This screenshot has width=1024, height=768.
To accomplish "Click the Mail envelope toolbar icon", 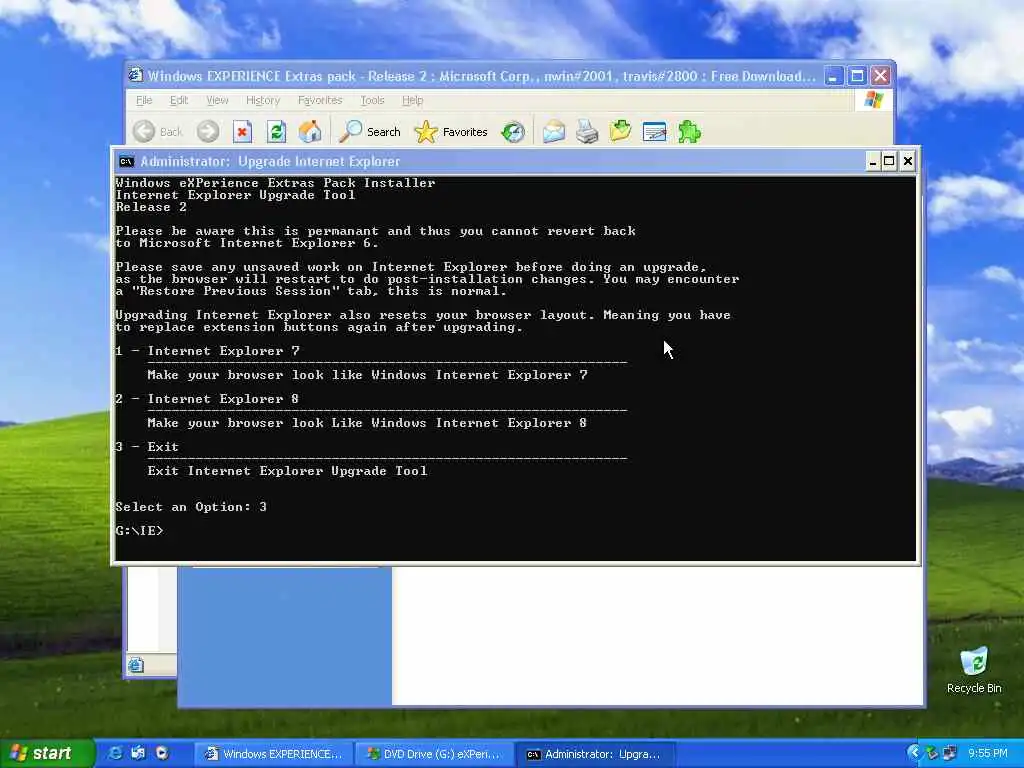I will (554, 132).
